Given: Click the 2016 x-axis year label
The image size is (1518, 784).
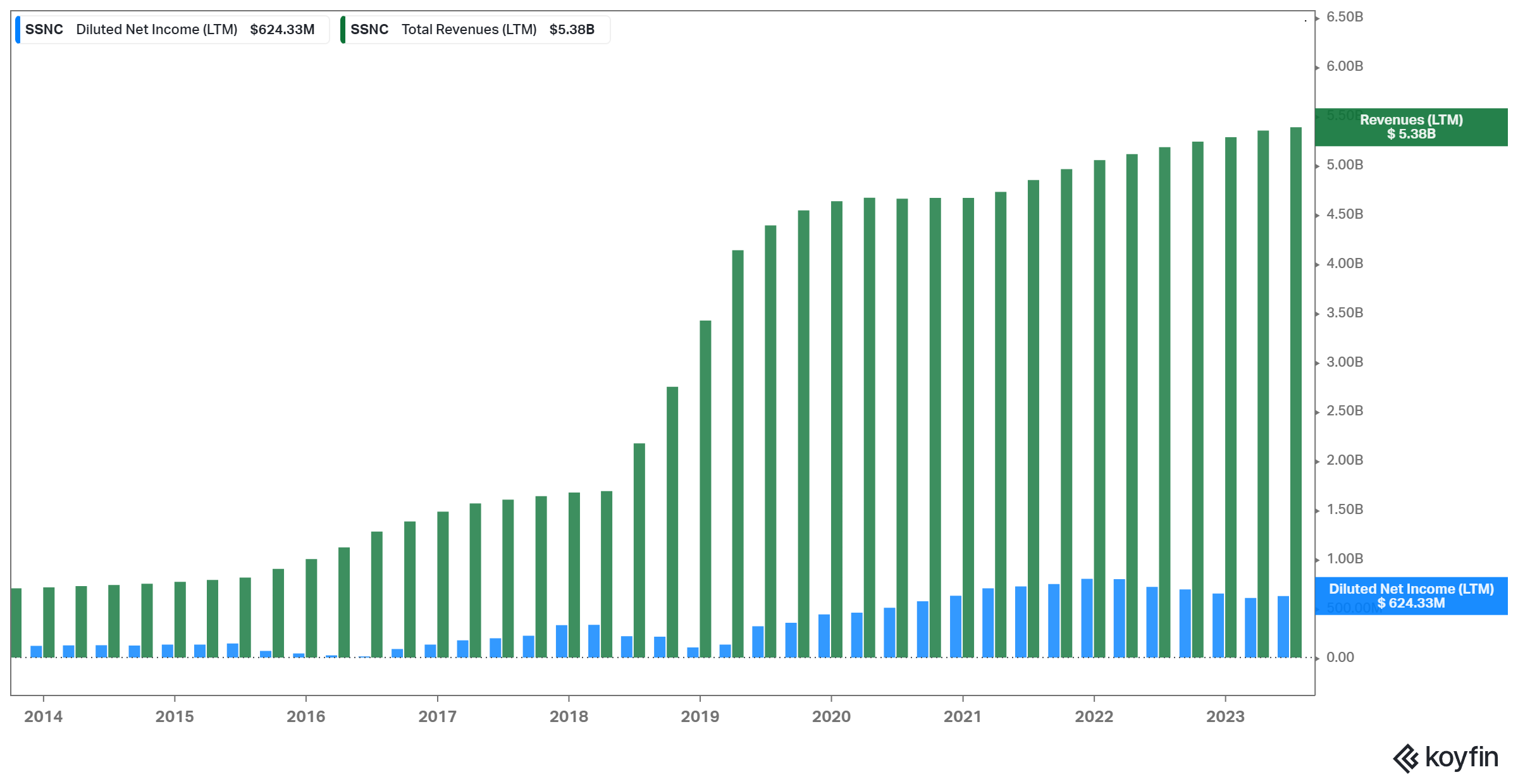Looking at the screenshot, I should coord(305,716).
